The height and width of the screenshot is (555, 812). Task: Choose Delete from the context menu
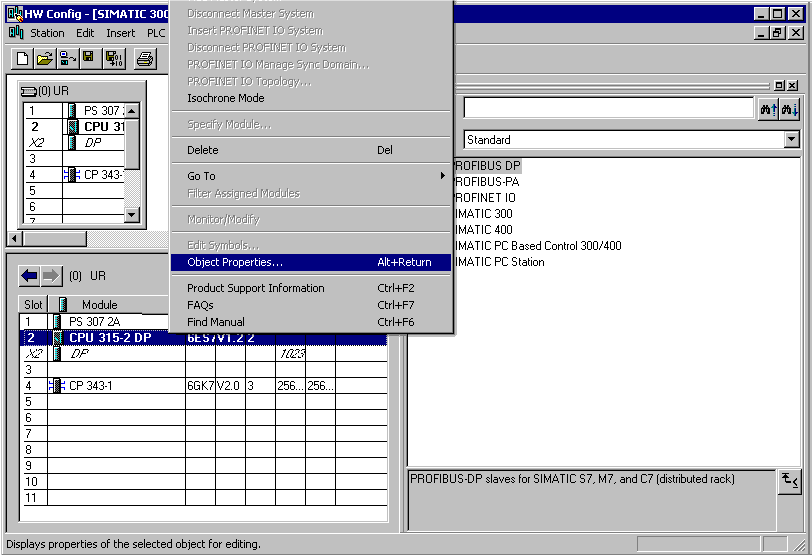310,150
